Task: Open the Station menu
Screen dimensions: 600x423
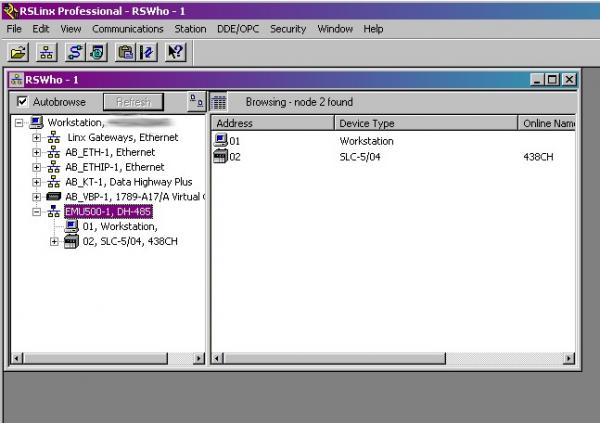Action: [190, 29]
